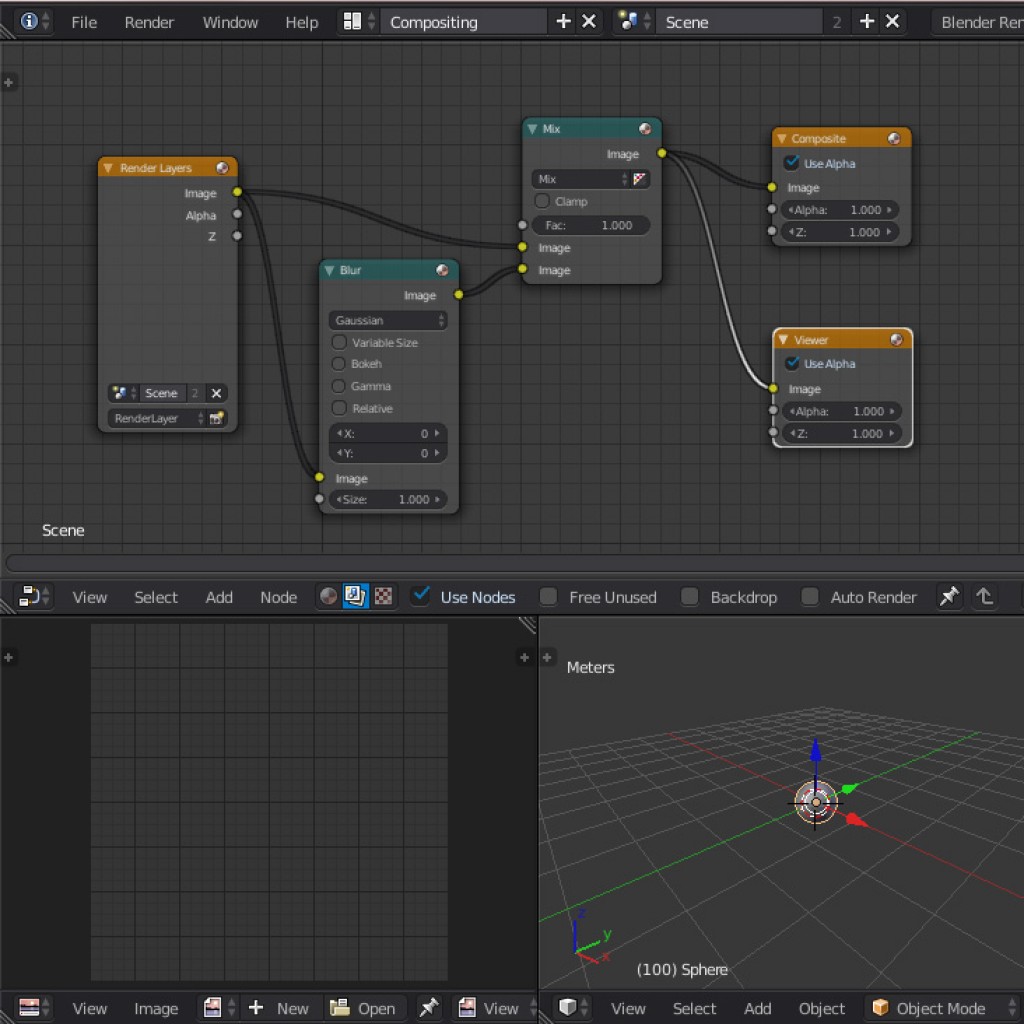Click the render layer settings icon on Render Layers node

coord(217,418)
